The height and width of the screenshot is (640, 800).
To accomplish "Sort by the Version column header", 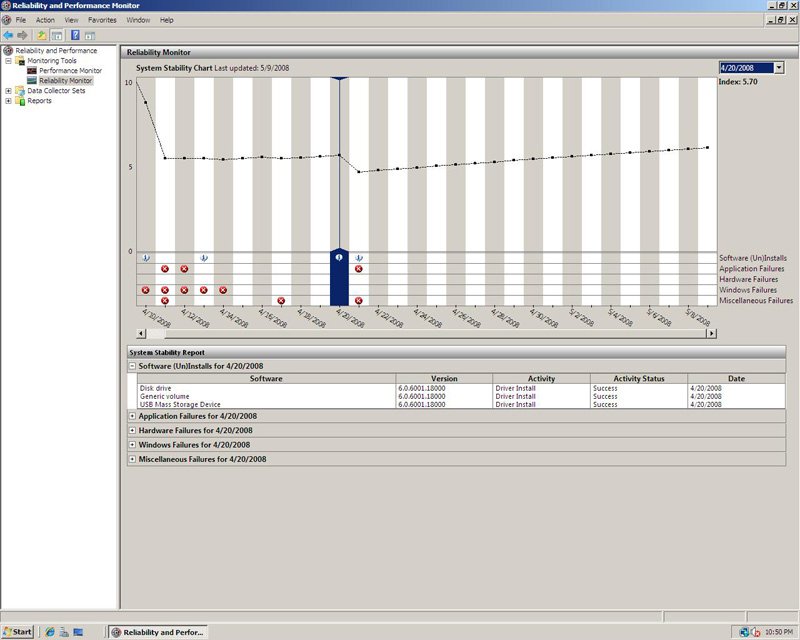I will pos(444,379).
